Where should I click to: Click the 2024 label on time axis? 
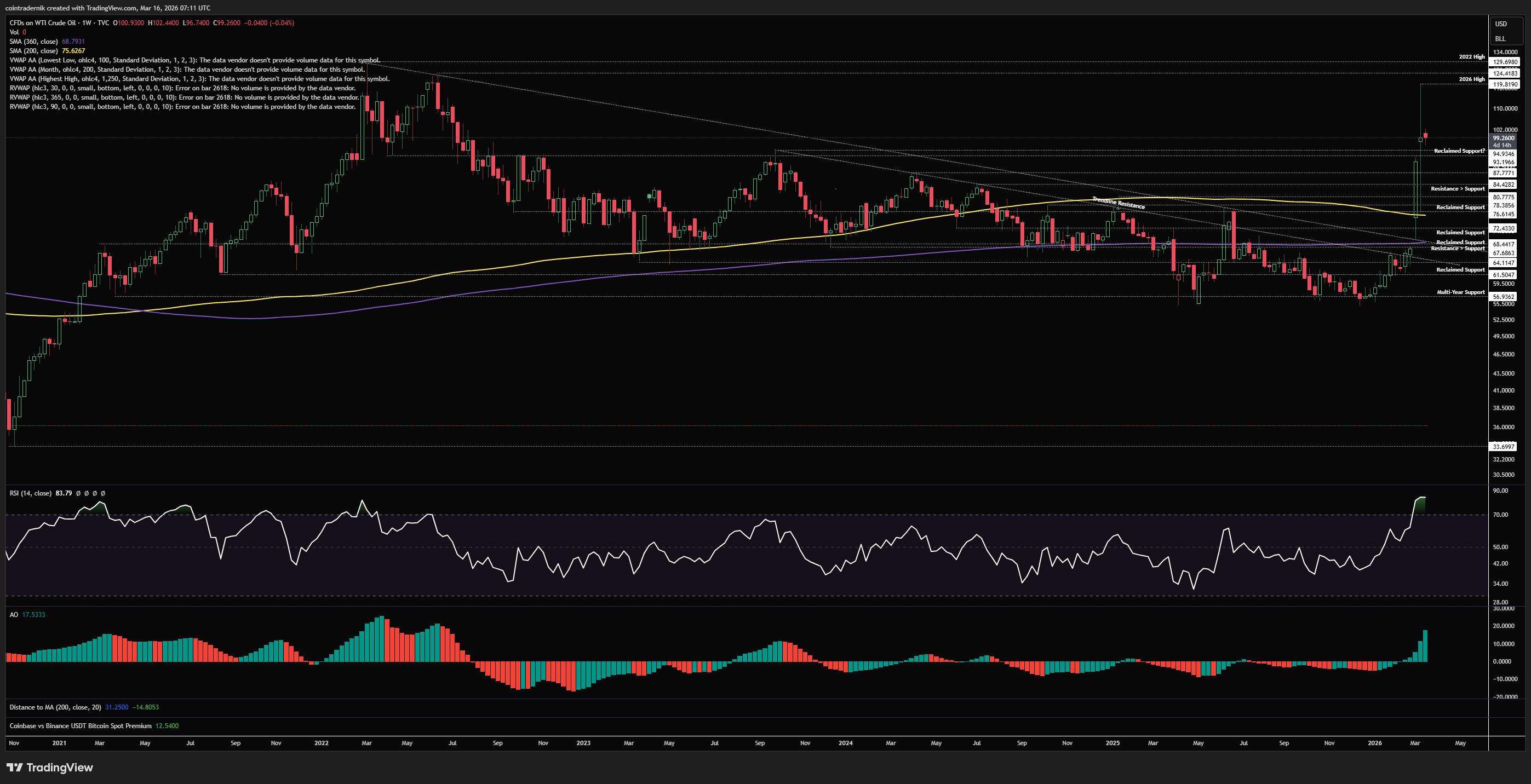(845, 743)
